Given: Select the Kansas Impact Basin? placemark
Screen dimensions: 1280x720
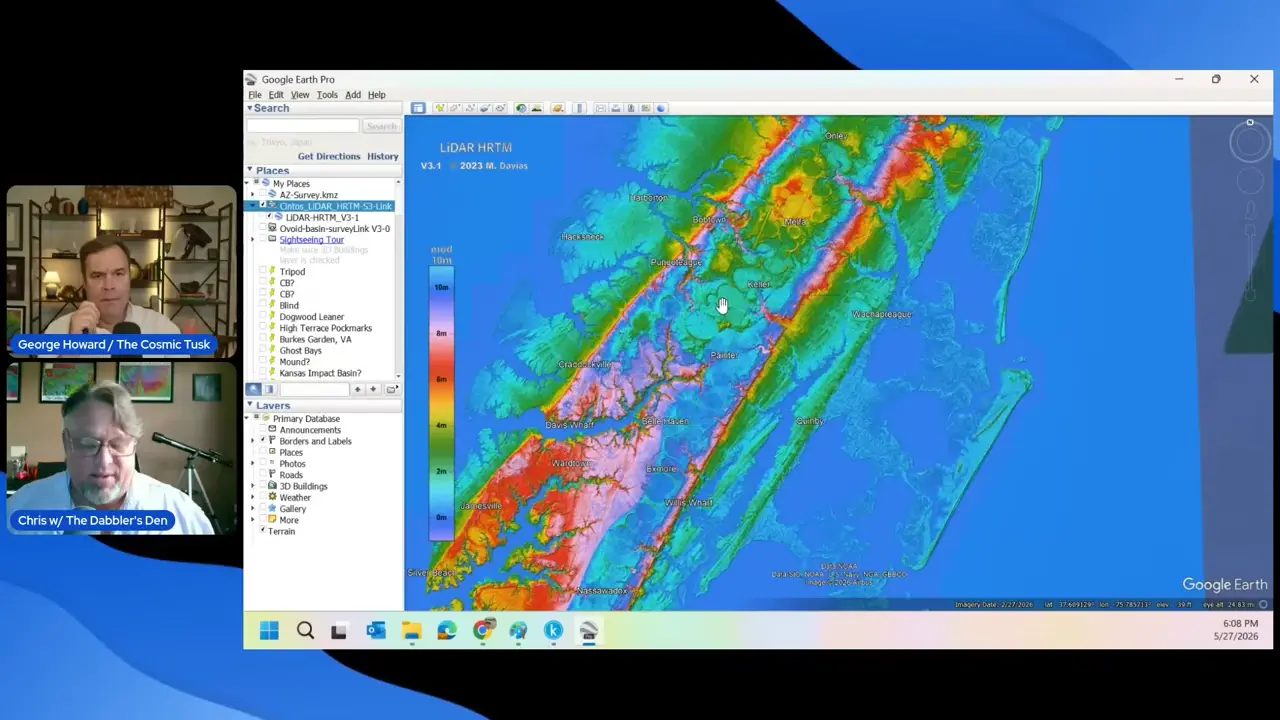Looking at the screenshot, I should 320,373.
